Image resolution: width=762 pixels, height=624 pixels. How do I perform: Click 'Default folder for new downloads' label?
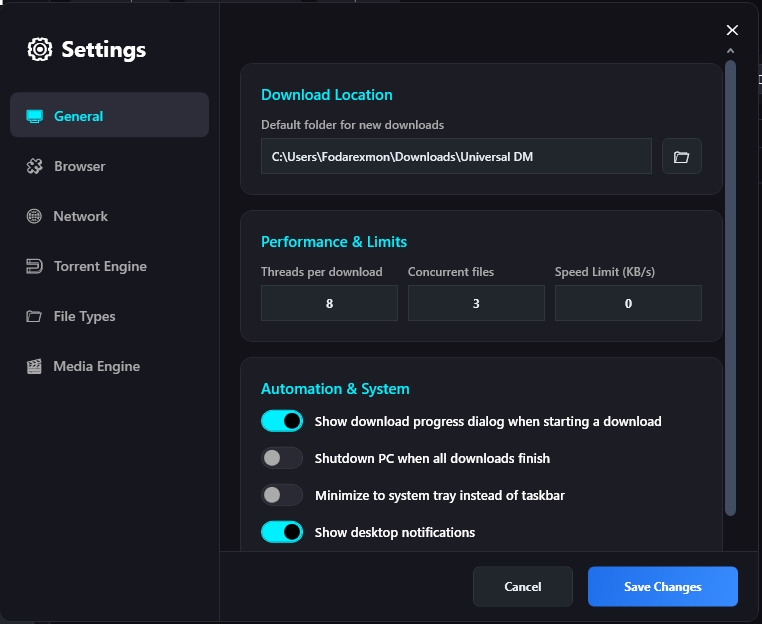pyautogui.click(x=352, y=125)
